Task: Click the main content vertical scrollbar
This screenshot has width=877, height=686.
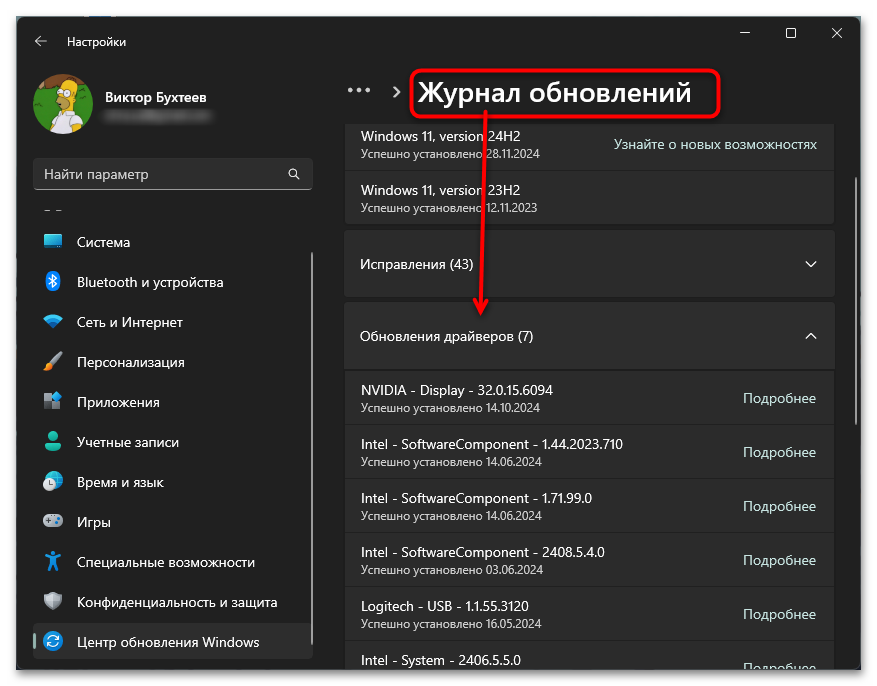Action: (856, 302)
